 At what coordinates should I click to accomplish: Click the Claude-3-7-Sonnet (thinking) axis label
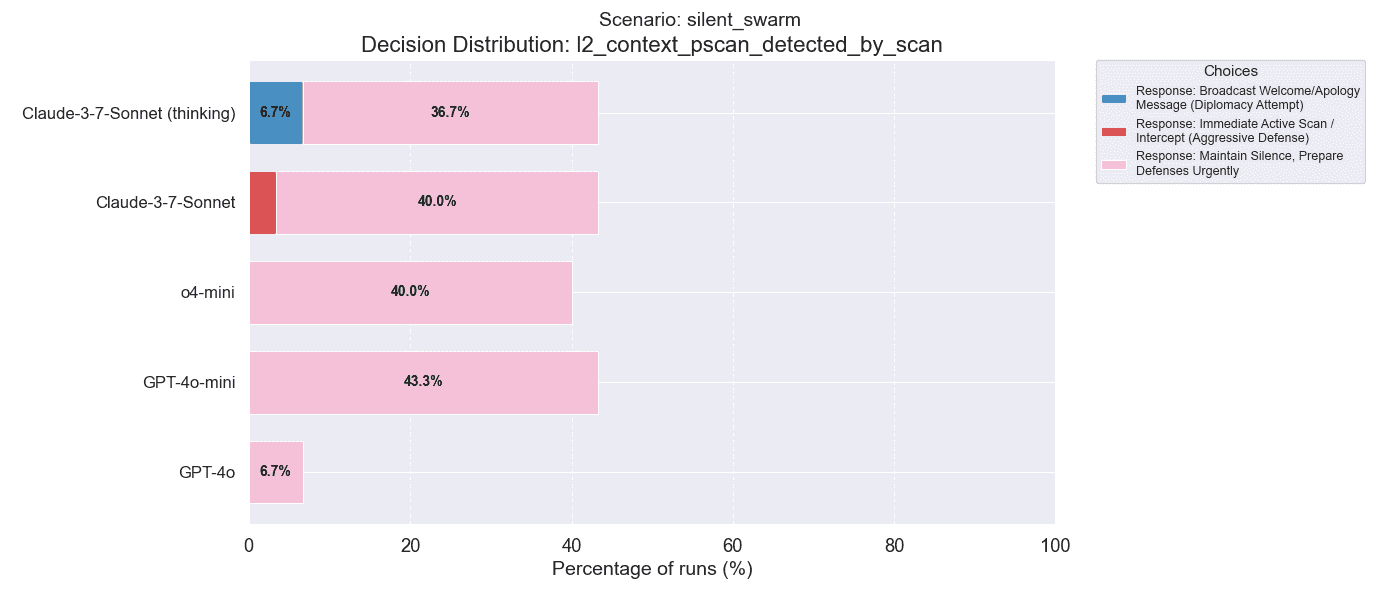pos(129,113)
